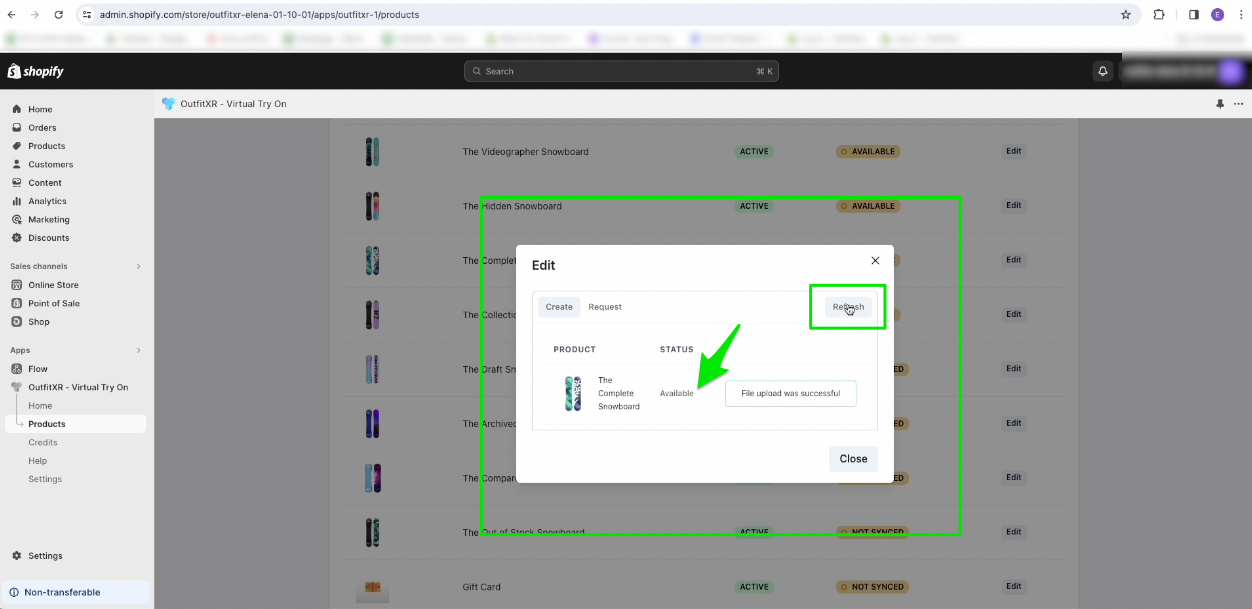1252x609 pixels.
Task: Go forward in the browser
Action: tap(36, 15)
